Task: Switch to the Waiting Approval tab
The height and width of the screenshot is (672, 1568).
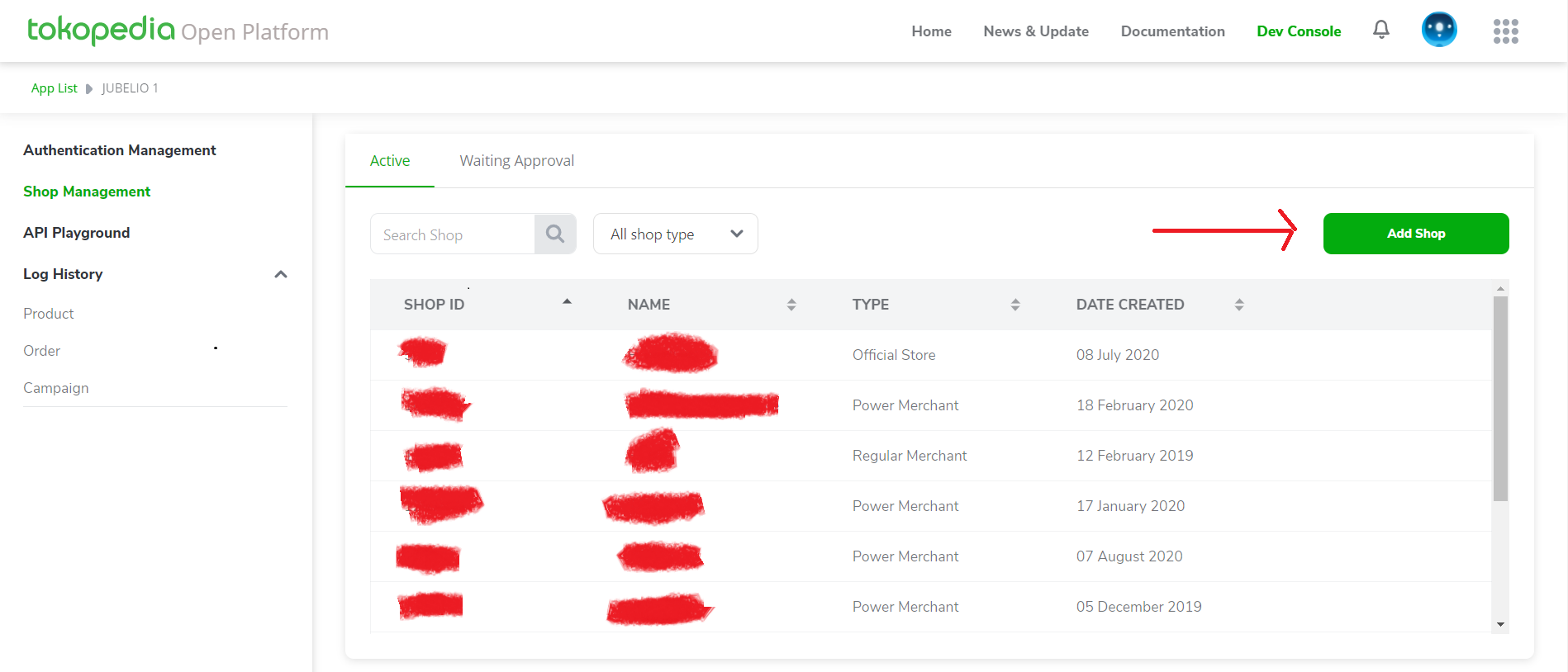Action: pos(517,161)
